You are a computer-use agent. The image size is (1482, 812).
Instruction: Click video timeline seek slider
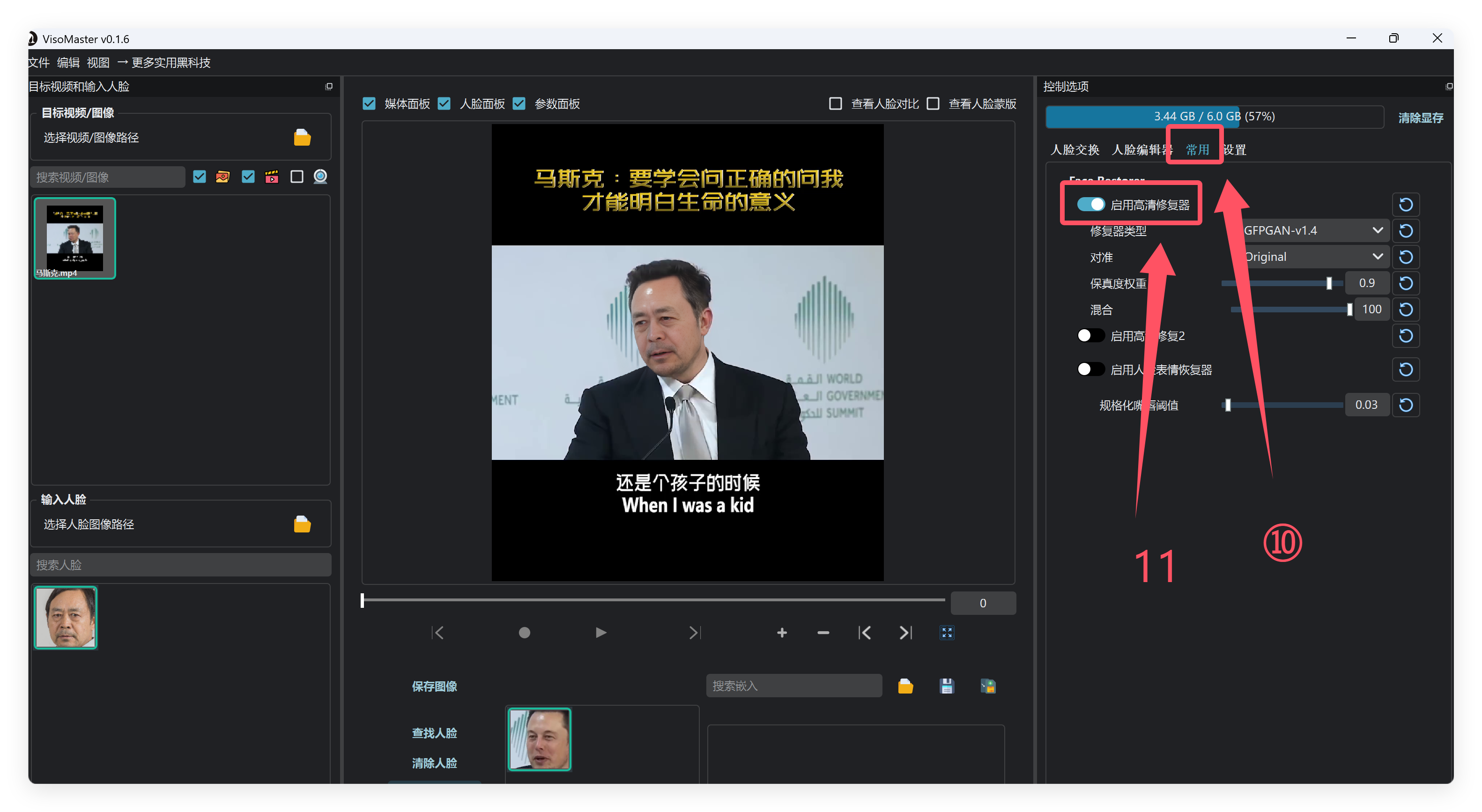[653, 600]
